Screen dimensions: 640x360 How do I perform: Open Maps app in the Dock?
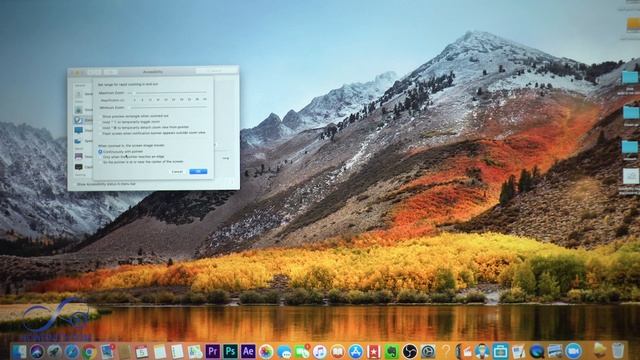tap(195, 351)
